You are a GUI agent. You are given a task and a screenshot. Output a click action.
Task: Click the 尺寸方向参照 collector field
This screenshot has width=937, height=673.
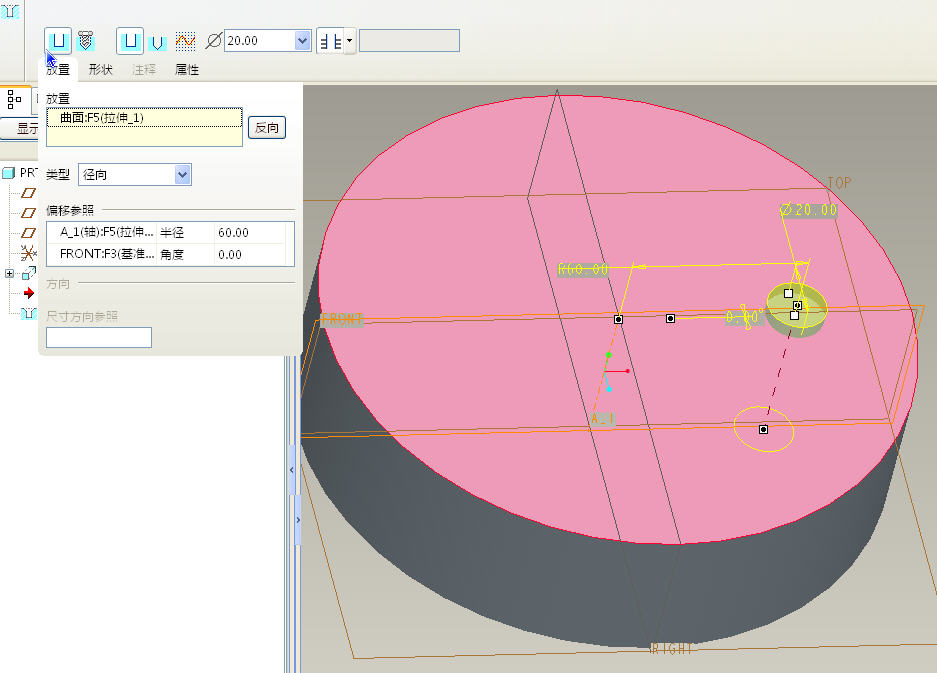coord(99,337)
